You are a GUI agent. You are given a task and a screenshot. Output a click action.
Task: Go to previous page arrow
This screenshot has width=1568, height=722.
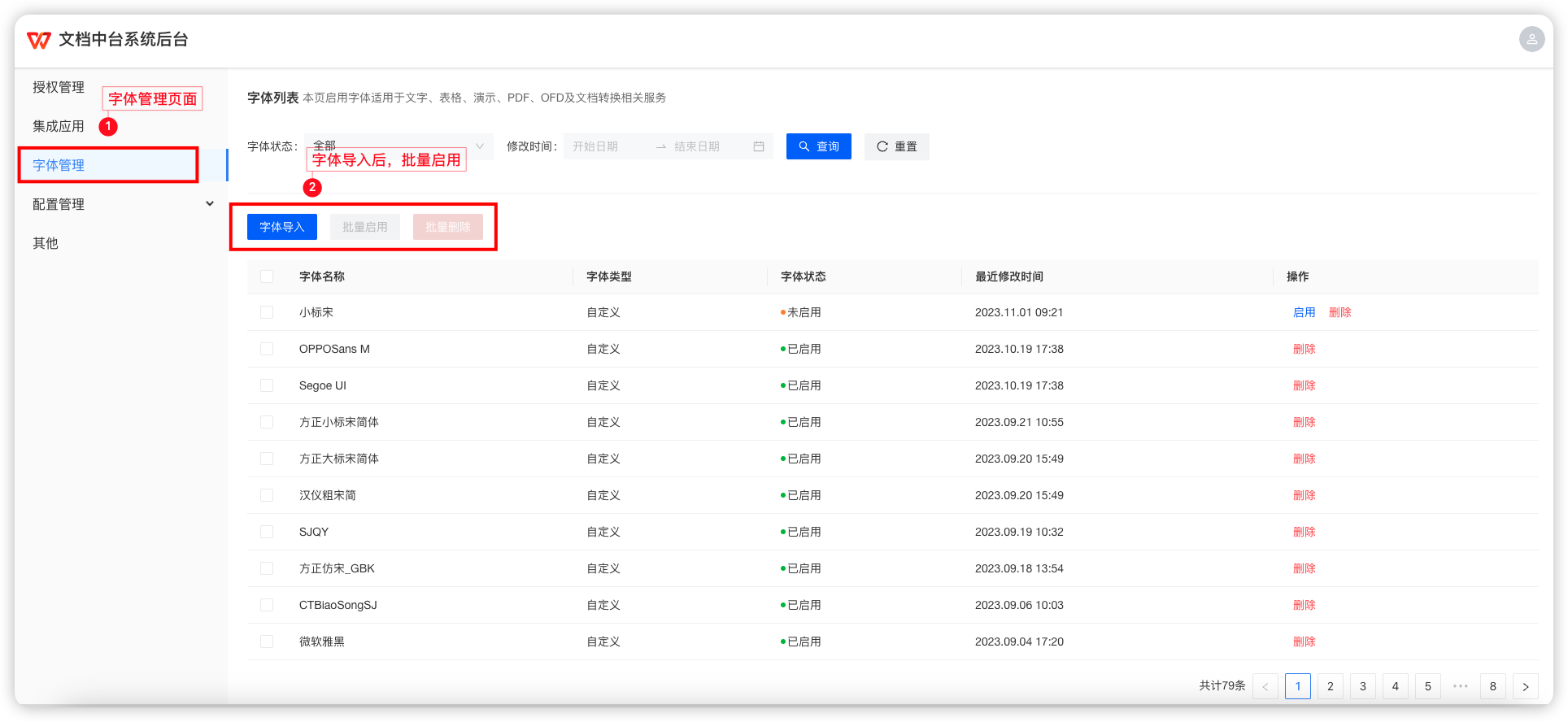(x=1265, y=686)
